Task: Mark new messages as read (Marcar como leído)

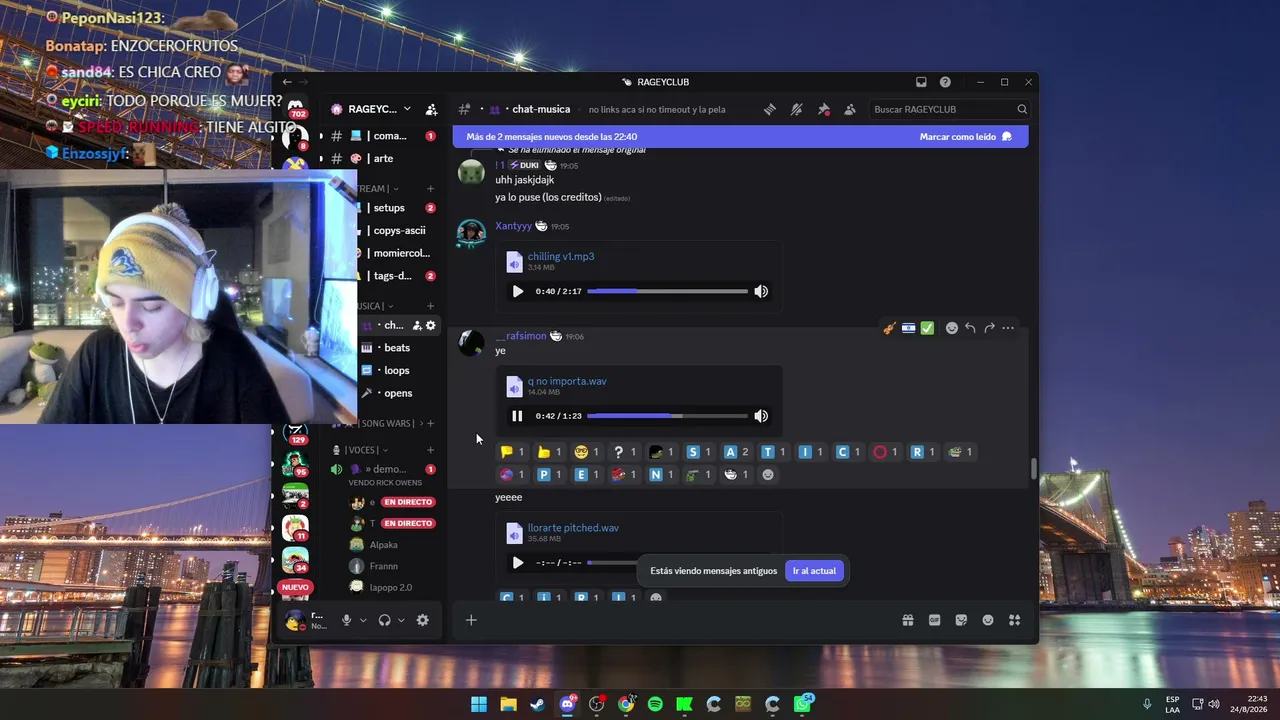Action: [966, 137]
